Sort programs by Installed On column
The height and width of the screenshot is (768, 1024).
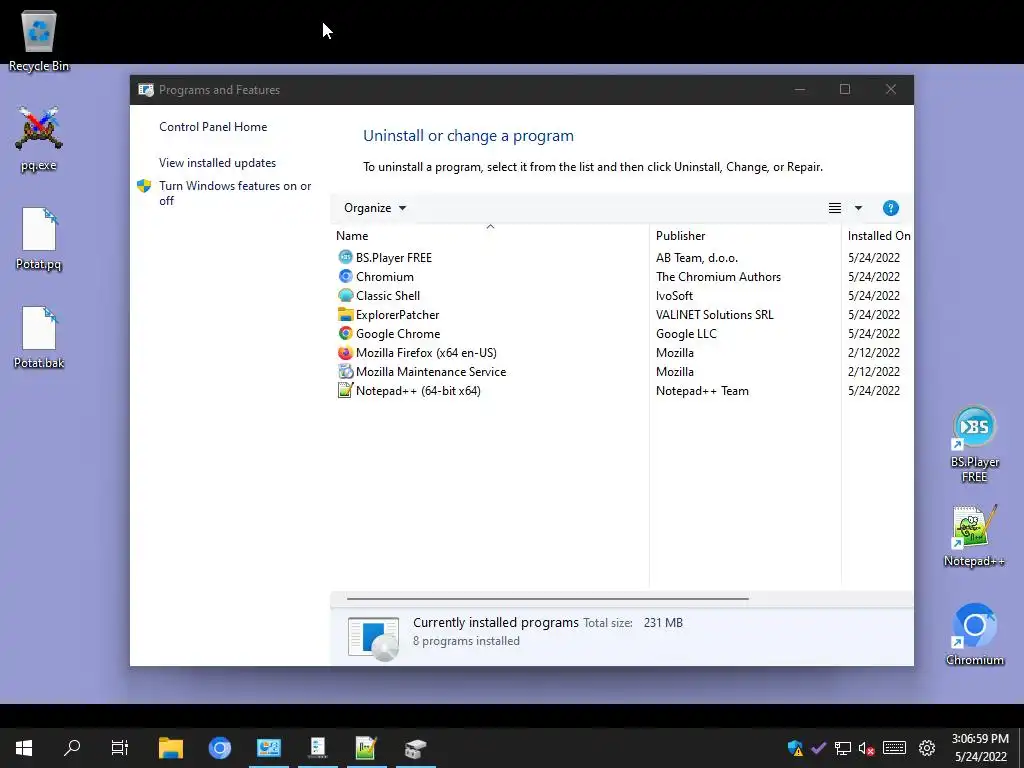878,235
